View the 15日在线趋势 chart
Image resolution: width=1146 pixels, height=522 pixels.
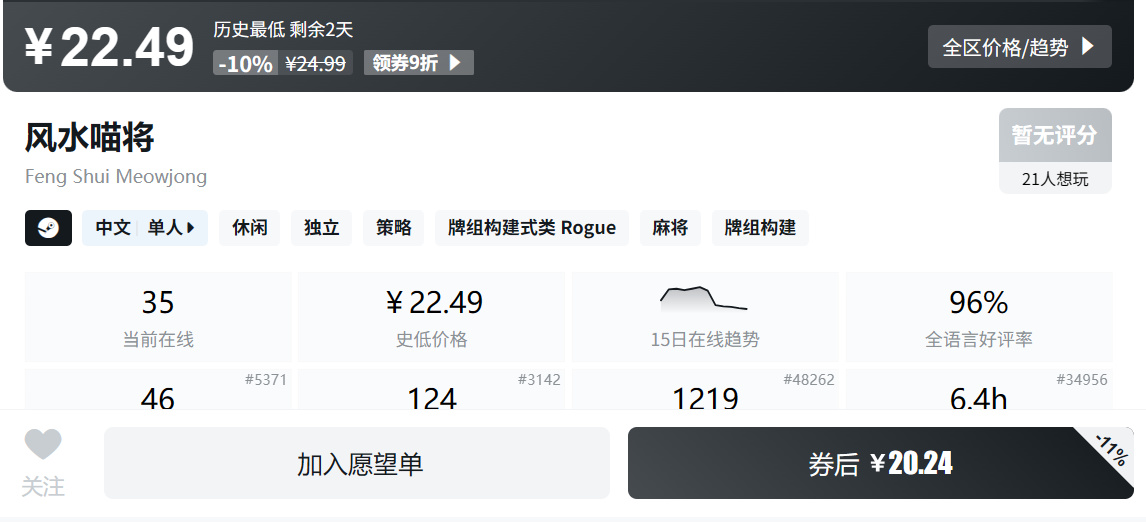click(705, 317)
